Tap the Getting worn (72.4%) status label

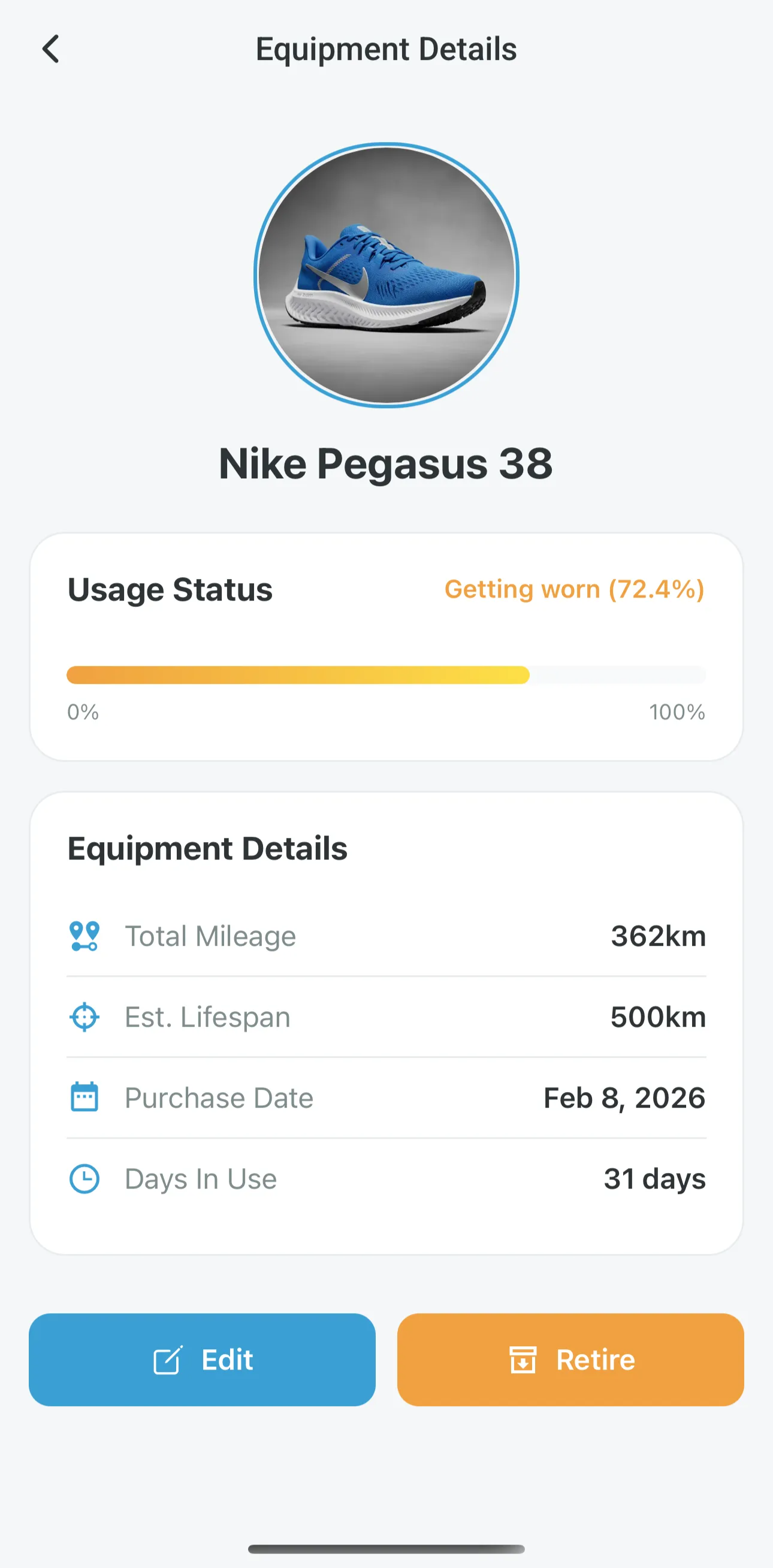click(575, 589)
